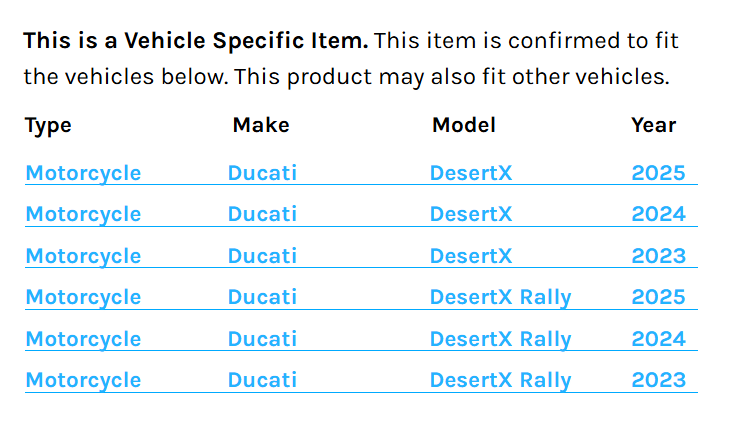
Task: Open the DesertX Rally link for year 2025
Action: (x=500, y=297)
